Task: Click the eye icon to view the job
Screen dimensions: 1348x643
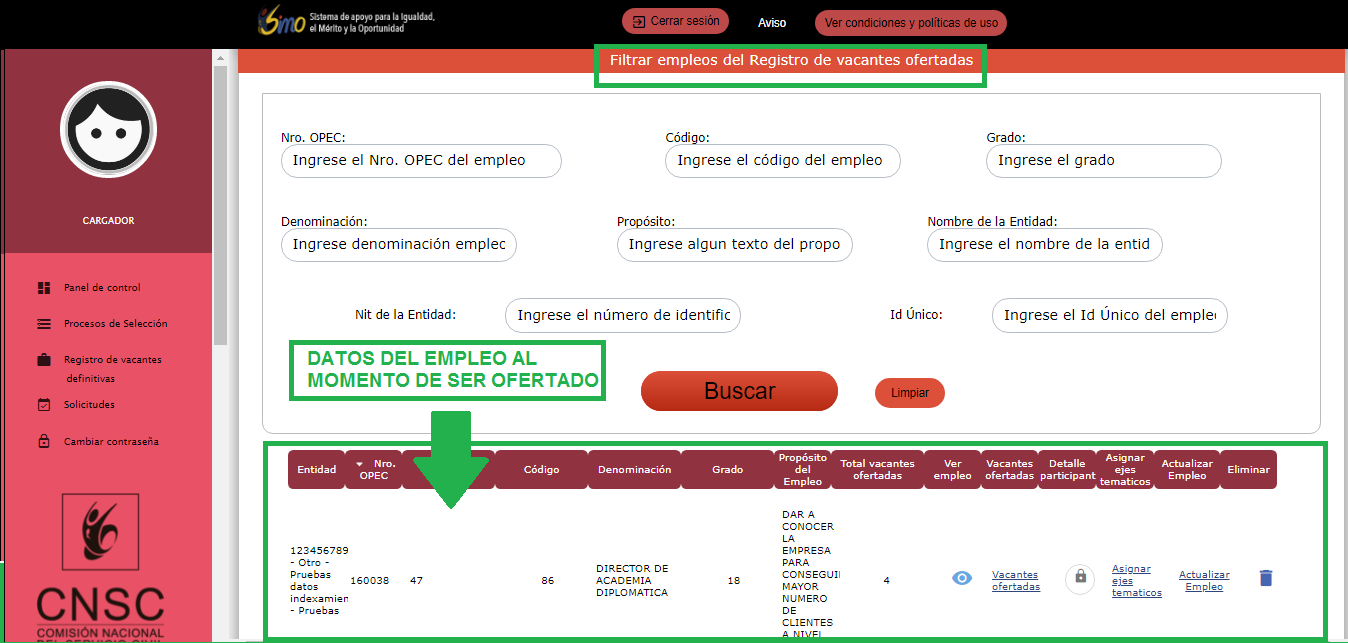Action: (961, 578)
